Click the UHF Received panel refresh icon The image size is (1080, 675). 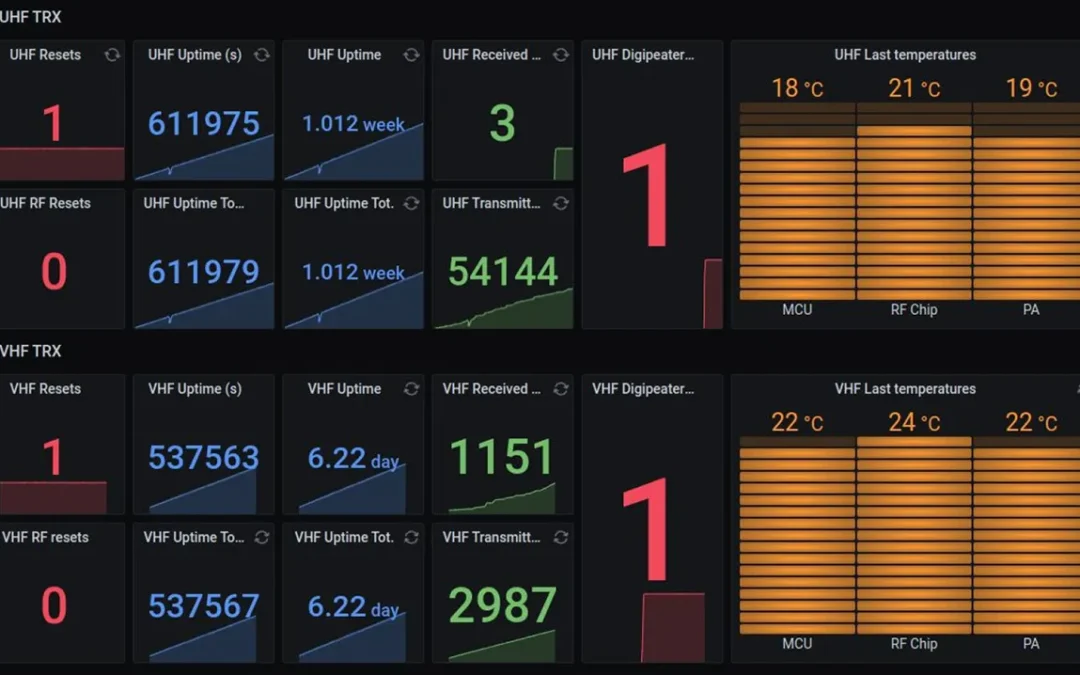[x=561, y=55]
